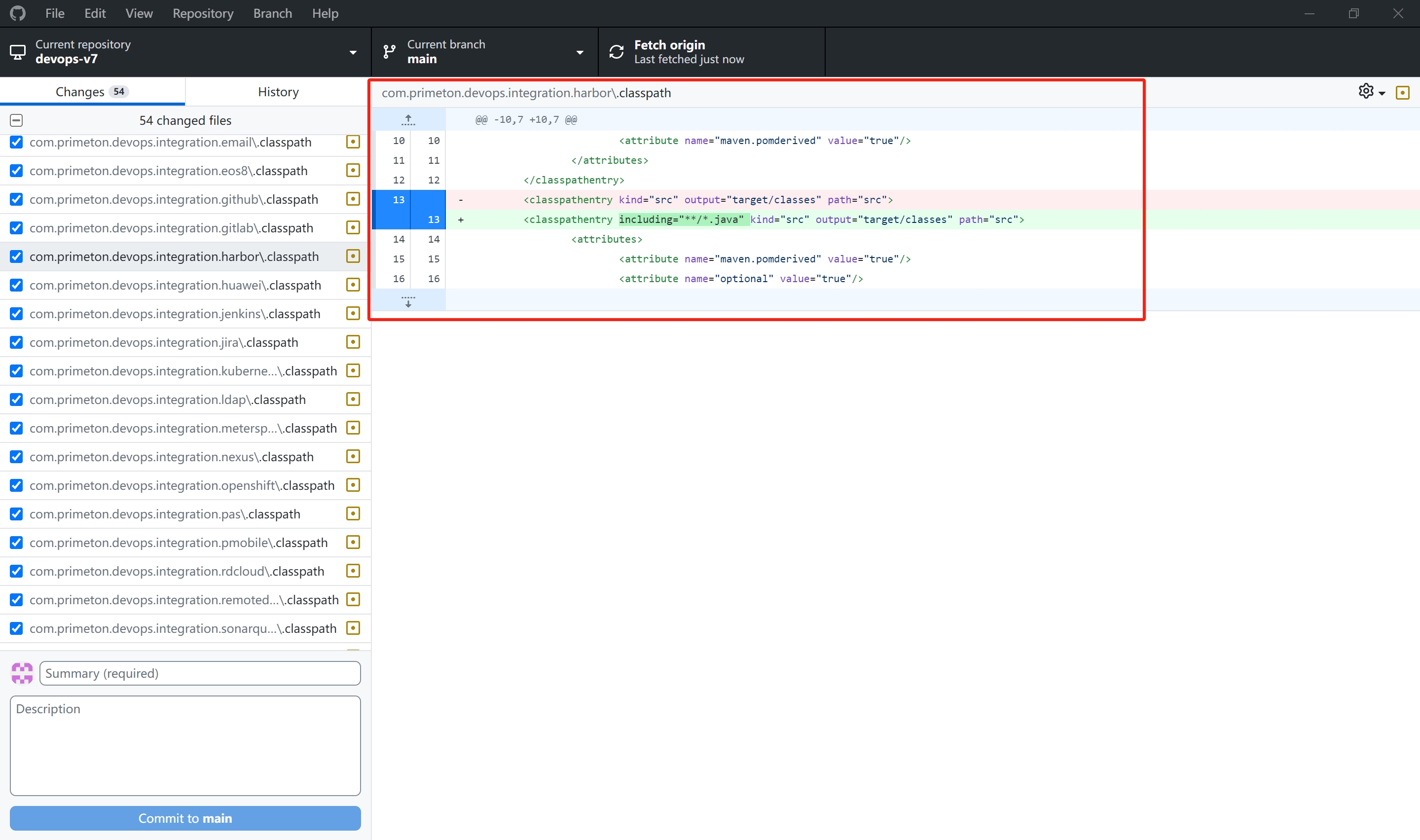Click the sync icon on Fetch origin
Screen dimensions: 1420x840
coord(617,51)
